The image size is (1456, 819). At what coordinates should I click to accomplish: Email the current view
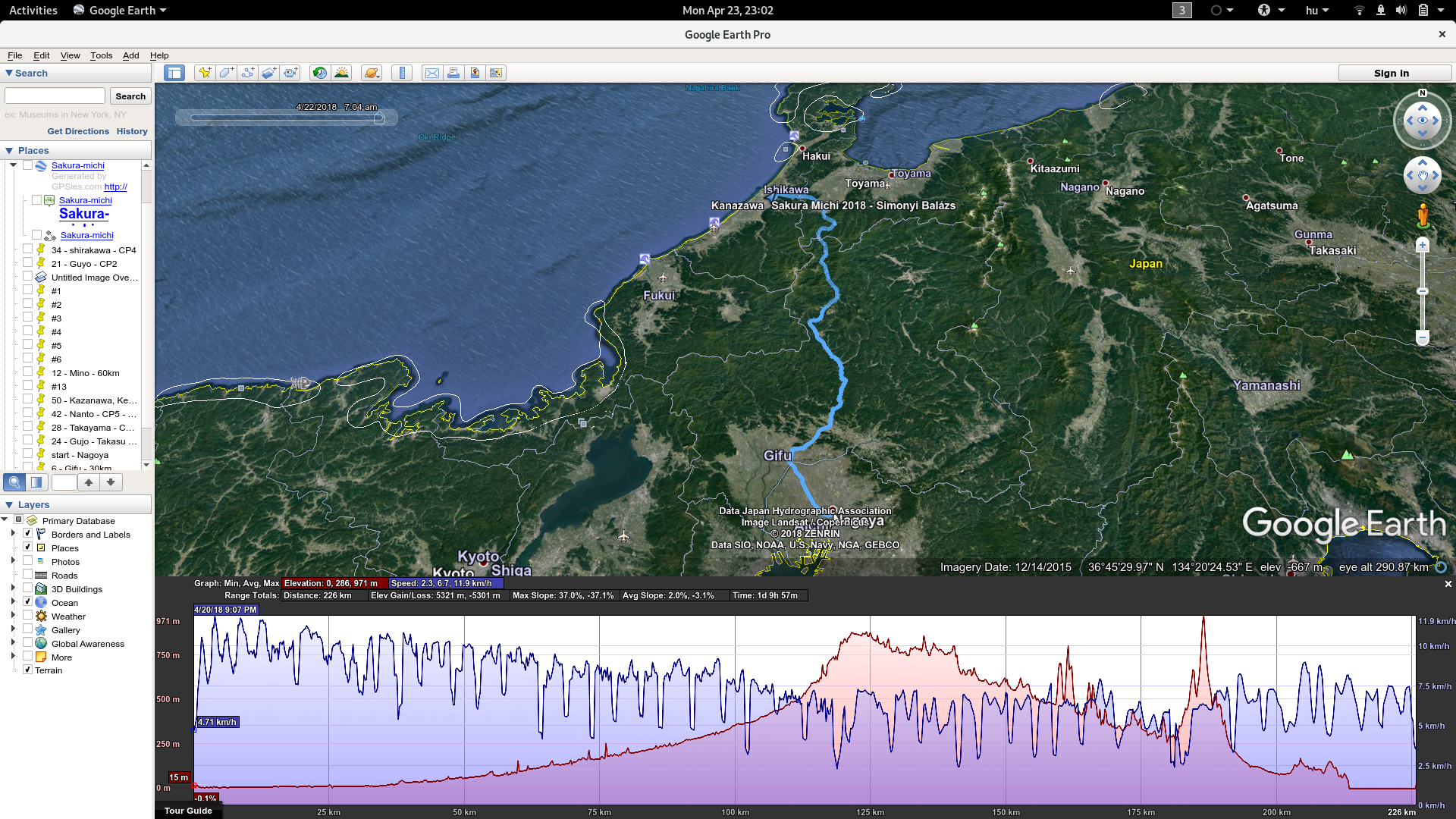(431, 73)
